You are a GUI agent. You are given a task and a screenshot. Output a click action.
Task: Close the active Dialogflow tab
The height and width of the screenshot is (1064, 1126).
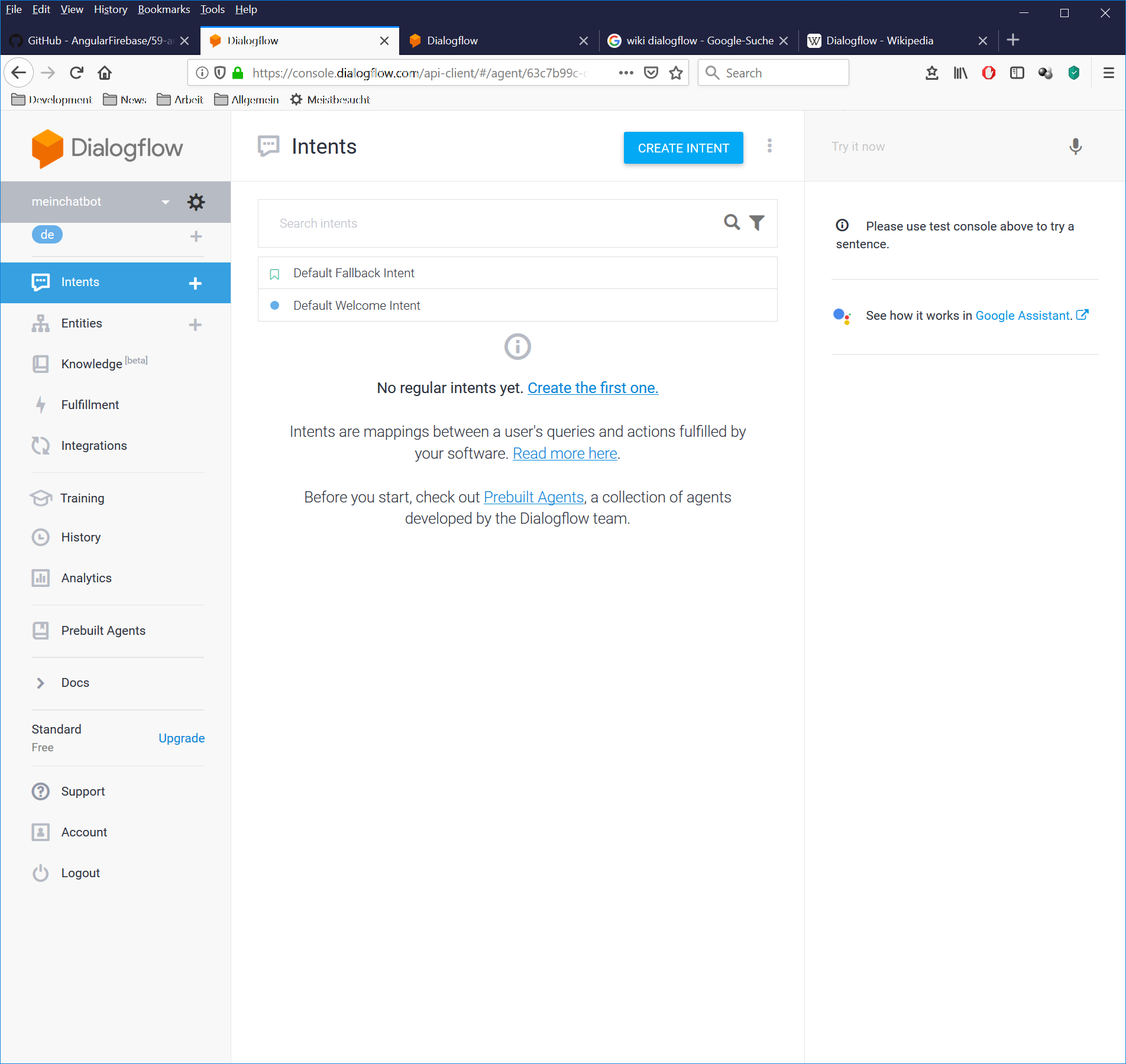click(x=384, y=41)
